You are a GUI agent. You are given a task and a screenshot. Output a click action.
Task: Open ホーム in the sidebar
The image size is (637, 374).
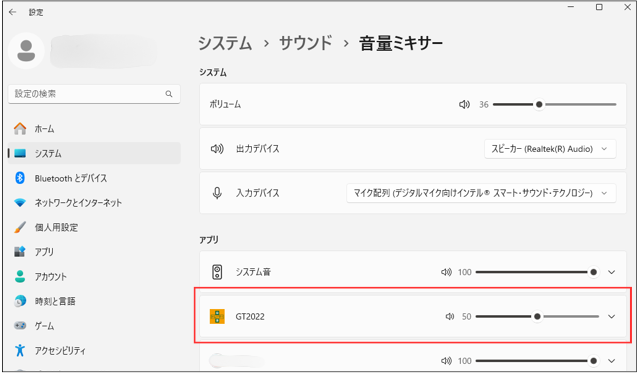(x=94, y=129)
